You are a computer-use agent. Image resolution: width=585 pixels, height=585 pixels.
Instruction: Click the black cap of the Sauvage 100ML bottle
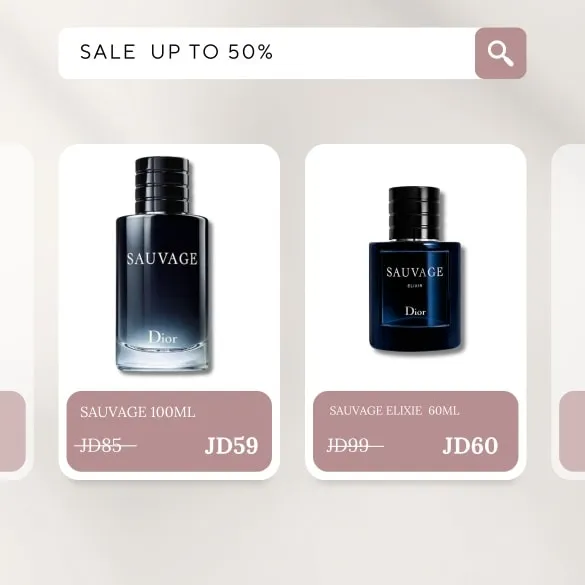[x=162, y=185]
